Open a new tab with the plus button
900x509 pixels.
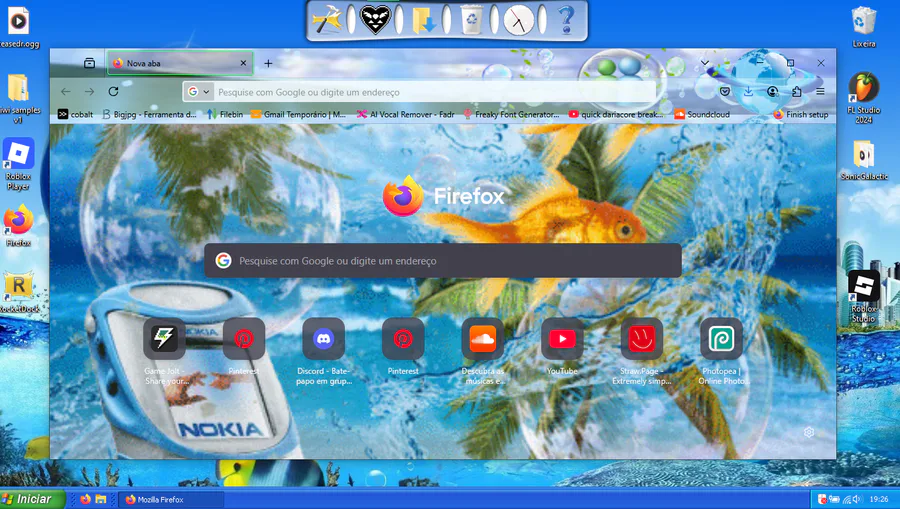tap(268, 63)
